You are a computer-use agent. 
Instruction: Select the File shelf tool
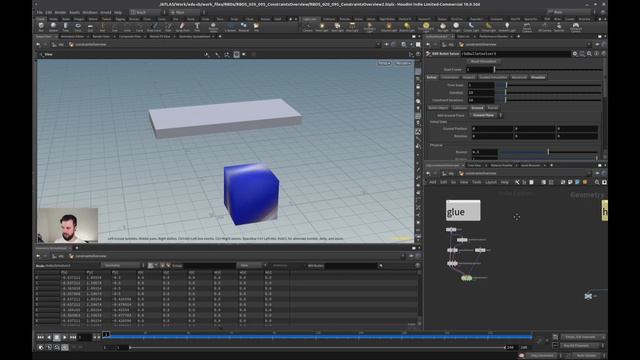(x=256, y=27)
